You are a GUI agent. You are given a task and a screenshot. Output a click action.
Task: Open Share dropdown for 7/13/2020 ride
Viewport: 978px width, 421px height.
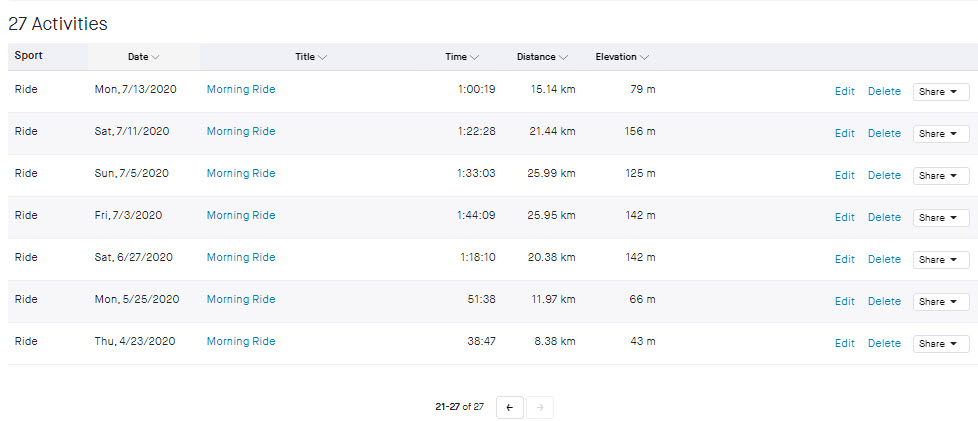coord(940,92)
